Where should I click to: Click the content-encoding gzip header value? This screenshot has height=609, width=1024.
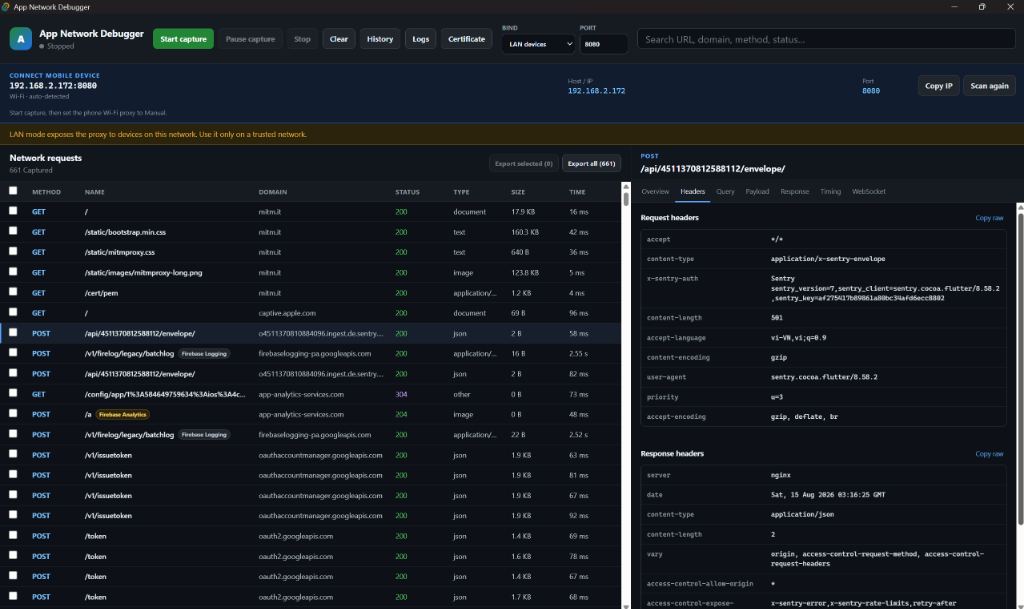pos(778,357)
